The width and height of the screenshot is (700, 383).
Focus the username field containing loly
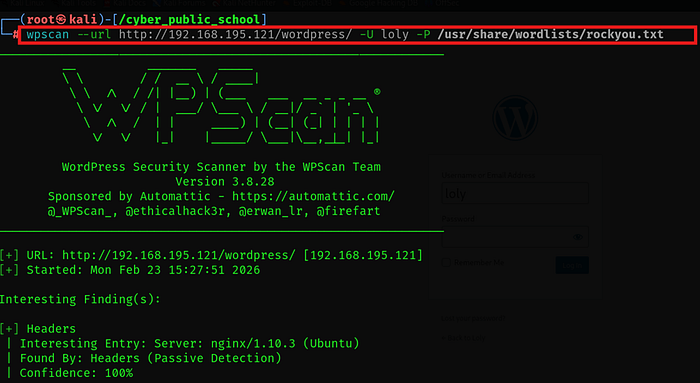tap(515, 194)
